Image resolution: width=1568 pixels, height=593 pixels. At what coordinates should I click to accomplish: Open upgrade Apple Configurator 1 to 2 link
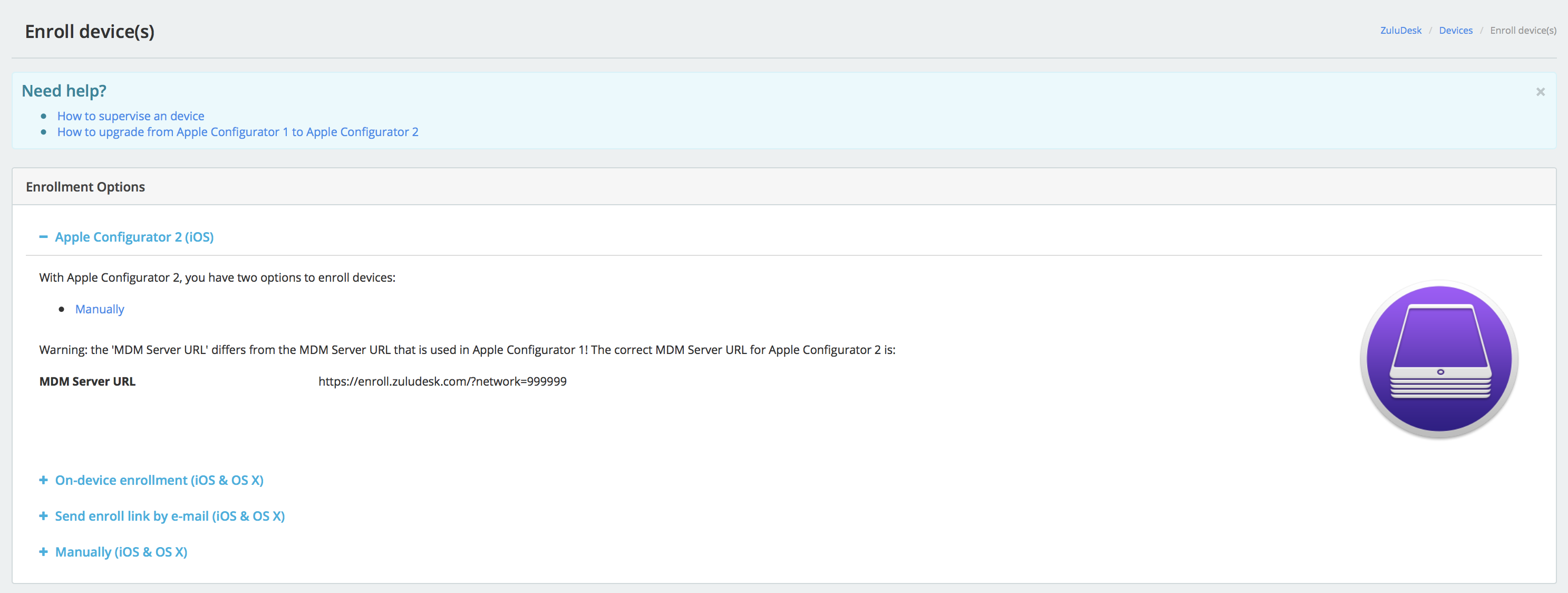238,132
